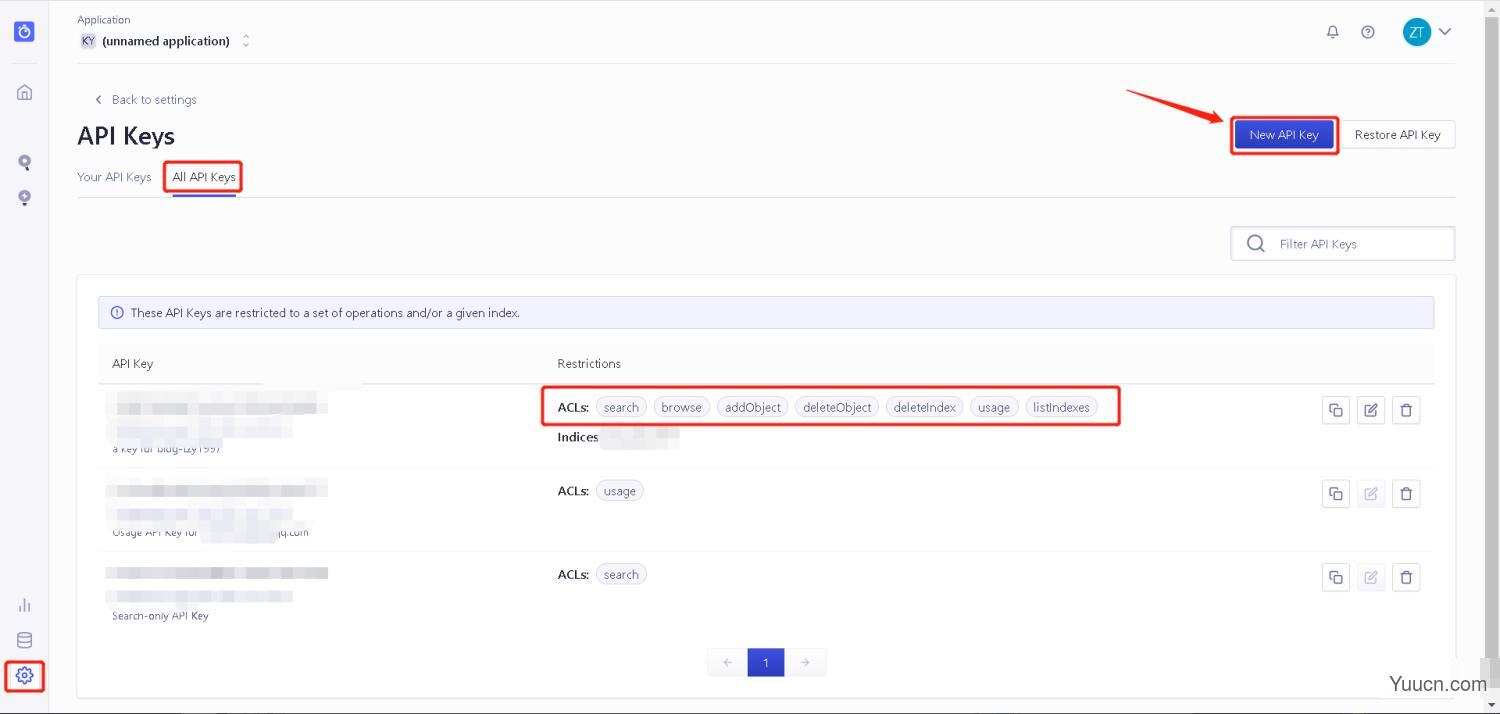Viewport: 1500px width, 714px height.
Task: Click the edit icon of the Search-only API Key
Action: [x=1371, y=577]
